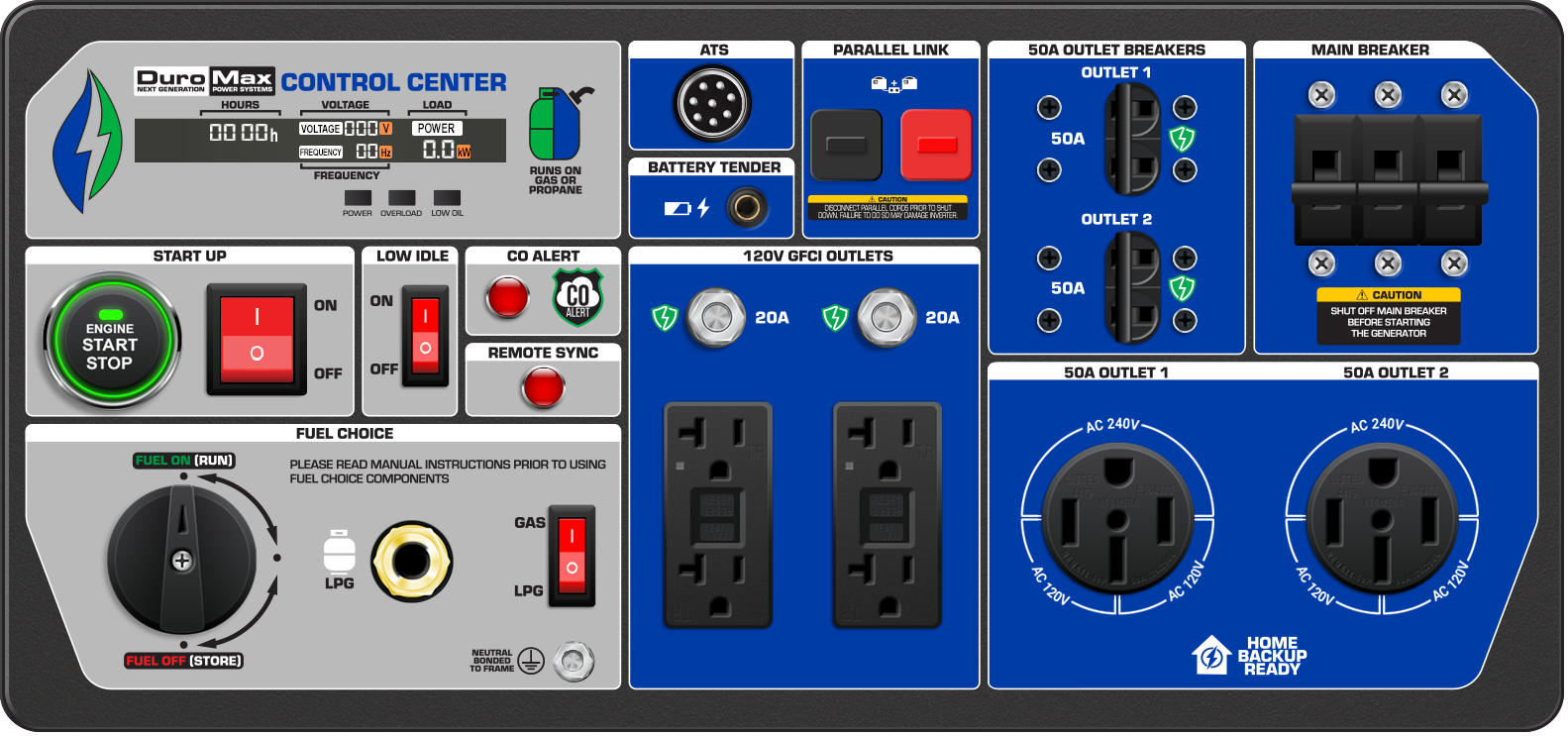Select the right 120V GFCI outlet
This screenshot has width=1568, height=736.
(x=887, y=515)
